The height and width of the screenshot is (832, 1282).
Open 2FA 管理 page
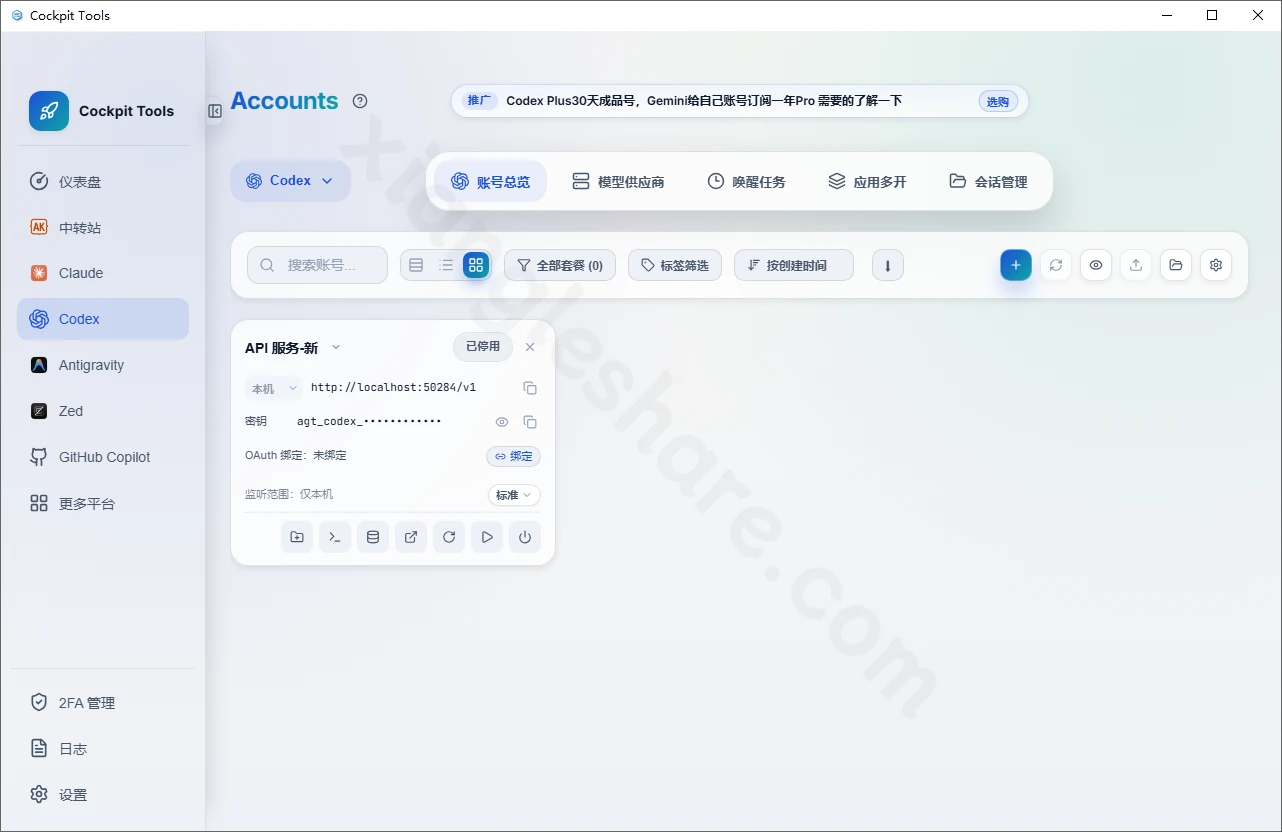point(102,703)
